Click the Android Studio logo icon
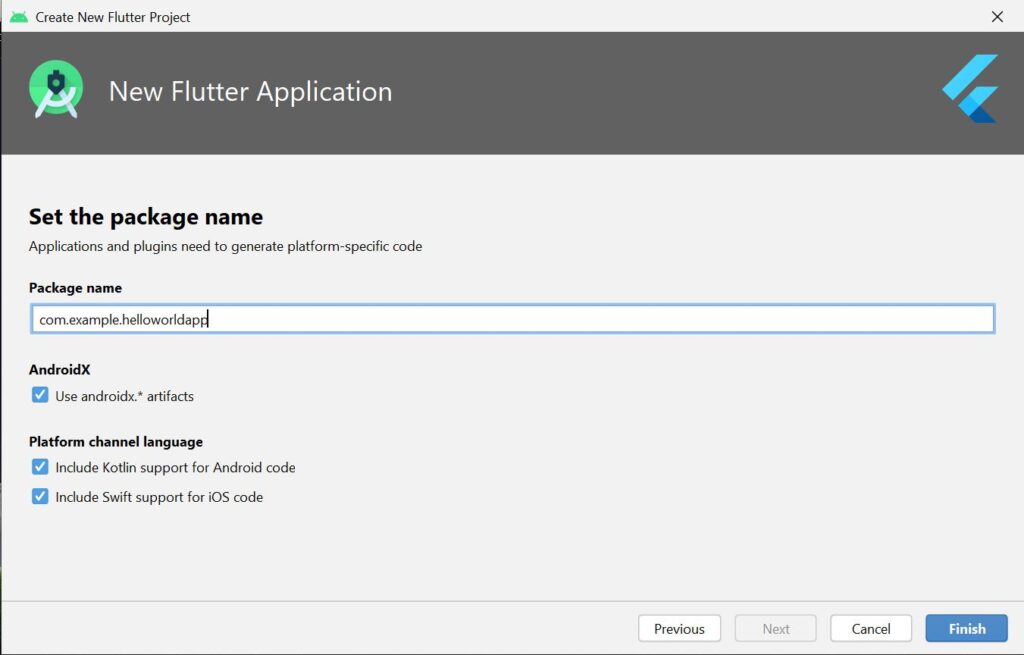1024x655 pixels. (56, 89)
